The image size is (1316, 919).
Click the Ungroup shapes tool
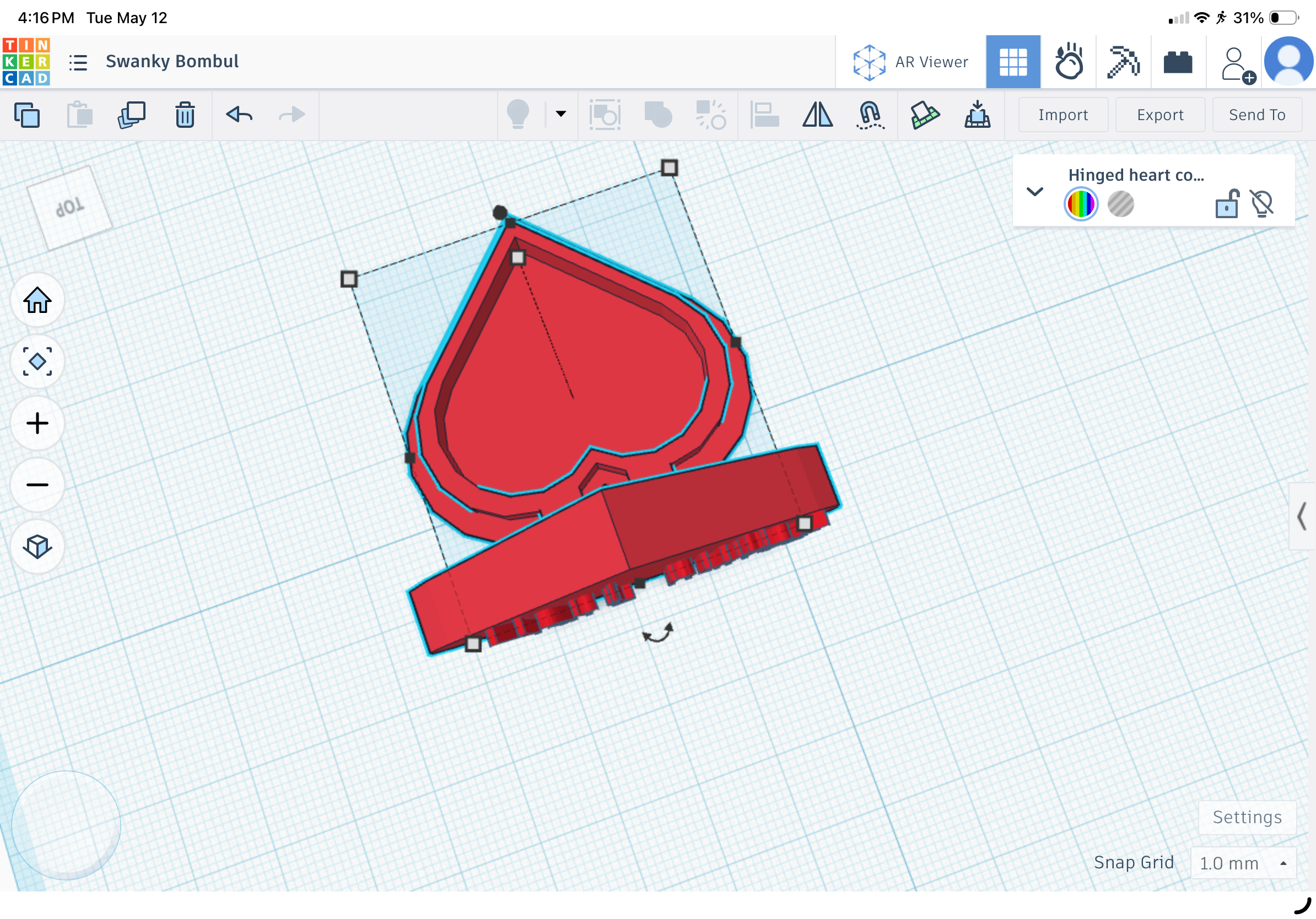tap(657, 115)
